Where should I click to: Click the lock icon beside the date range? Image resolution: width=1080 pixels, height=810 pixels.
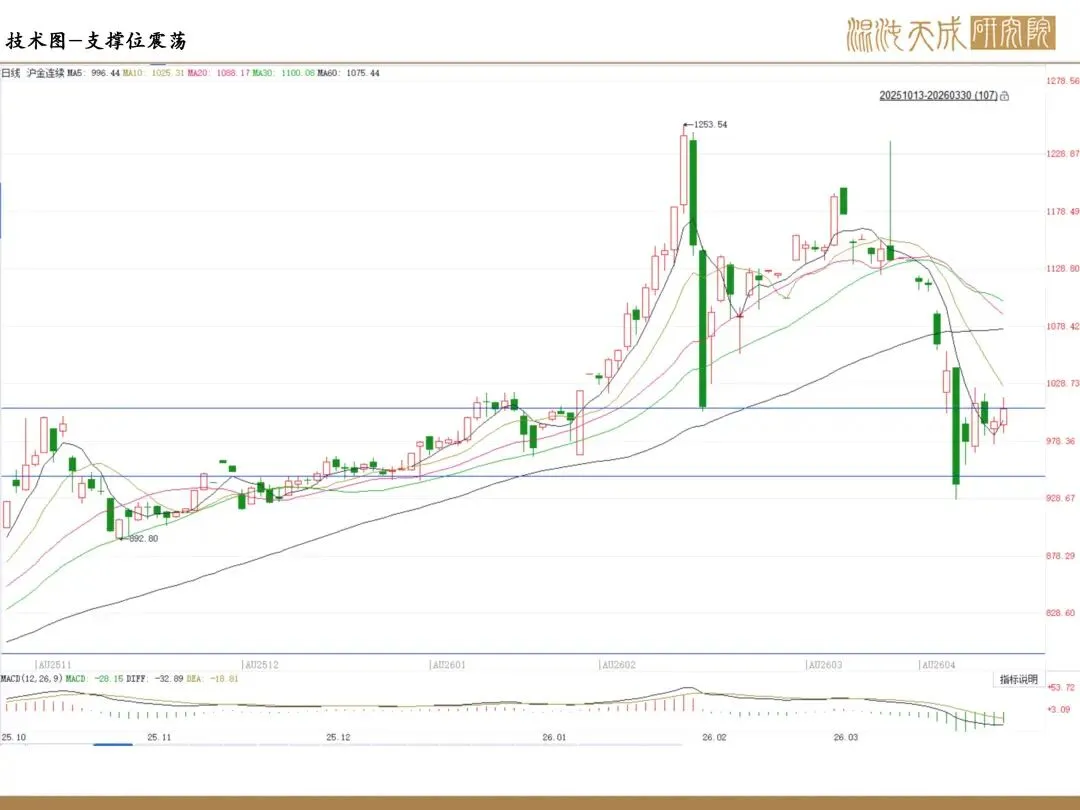[x=1004, y=96]
